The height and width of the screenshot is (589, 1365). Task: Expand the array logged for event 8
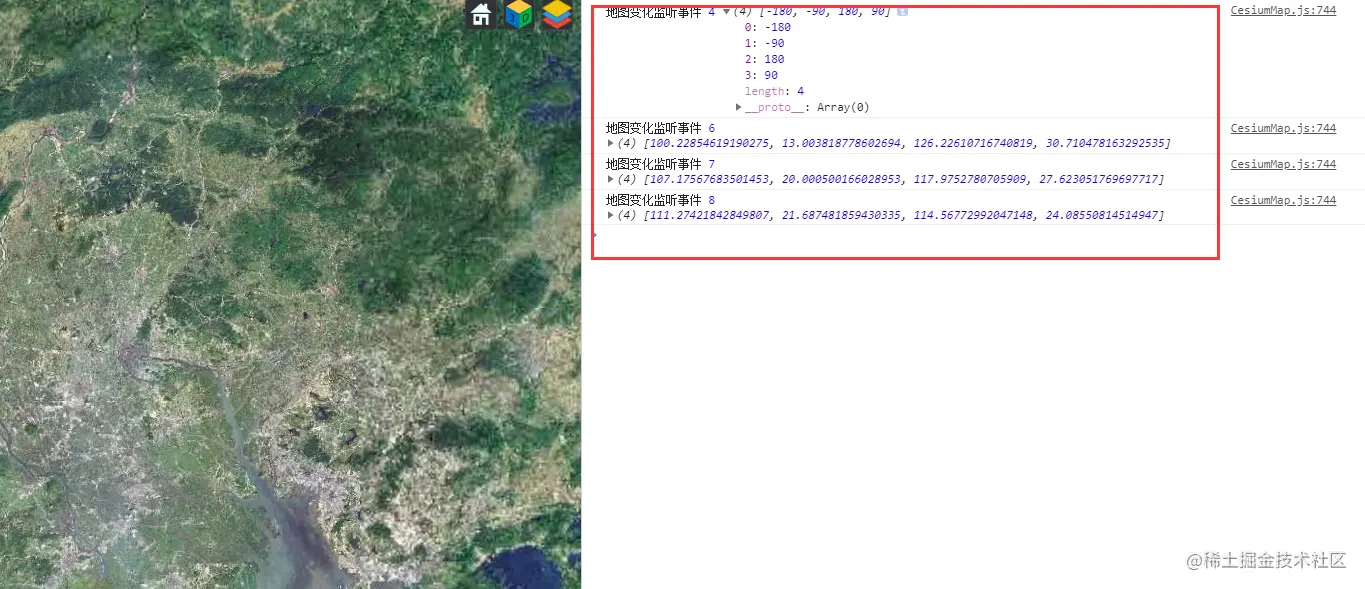click(x=611, y=215)
